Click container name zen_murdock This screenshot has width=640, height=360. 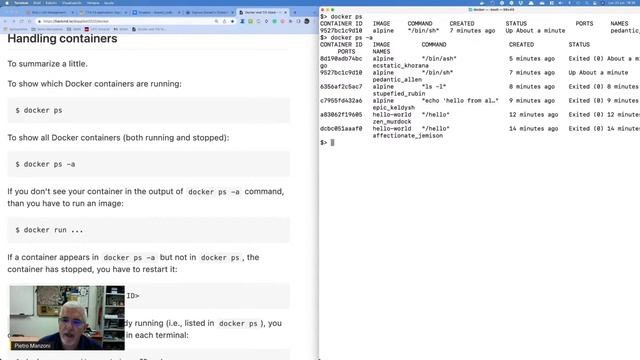tap(391, 122)
